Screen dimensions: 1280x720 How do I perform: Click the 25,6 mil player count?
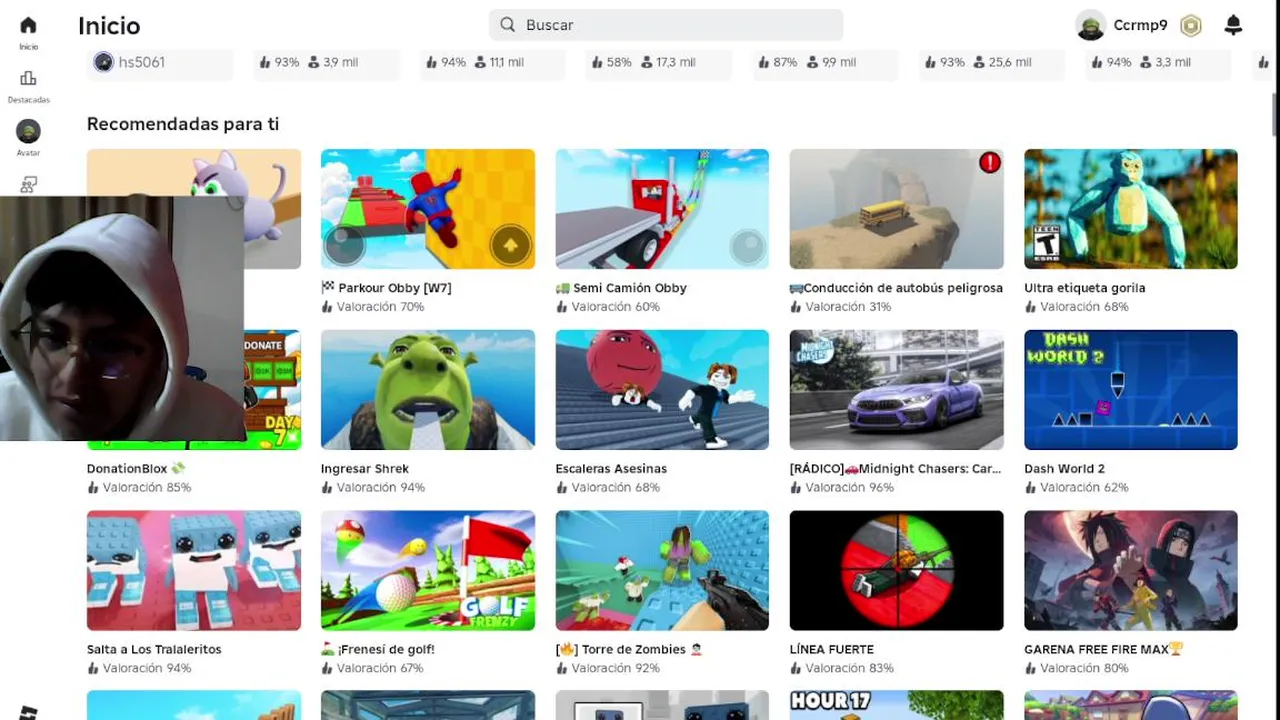(x=1003, y=62)
